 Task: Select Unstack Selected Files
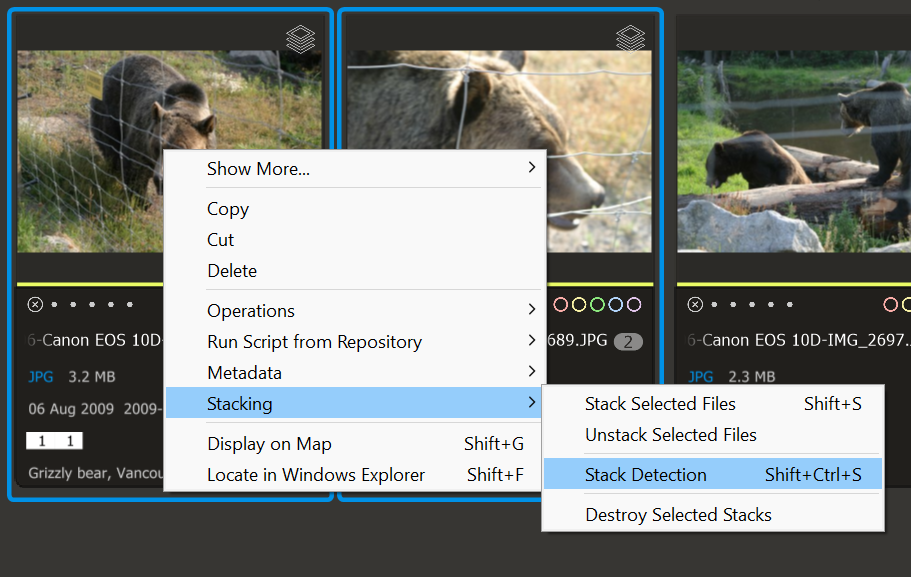(713, 435)
